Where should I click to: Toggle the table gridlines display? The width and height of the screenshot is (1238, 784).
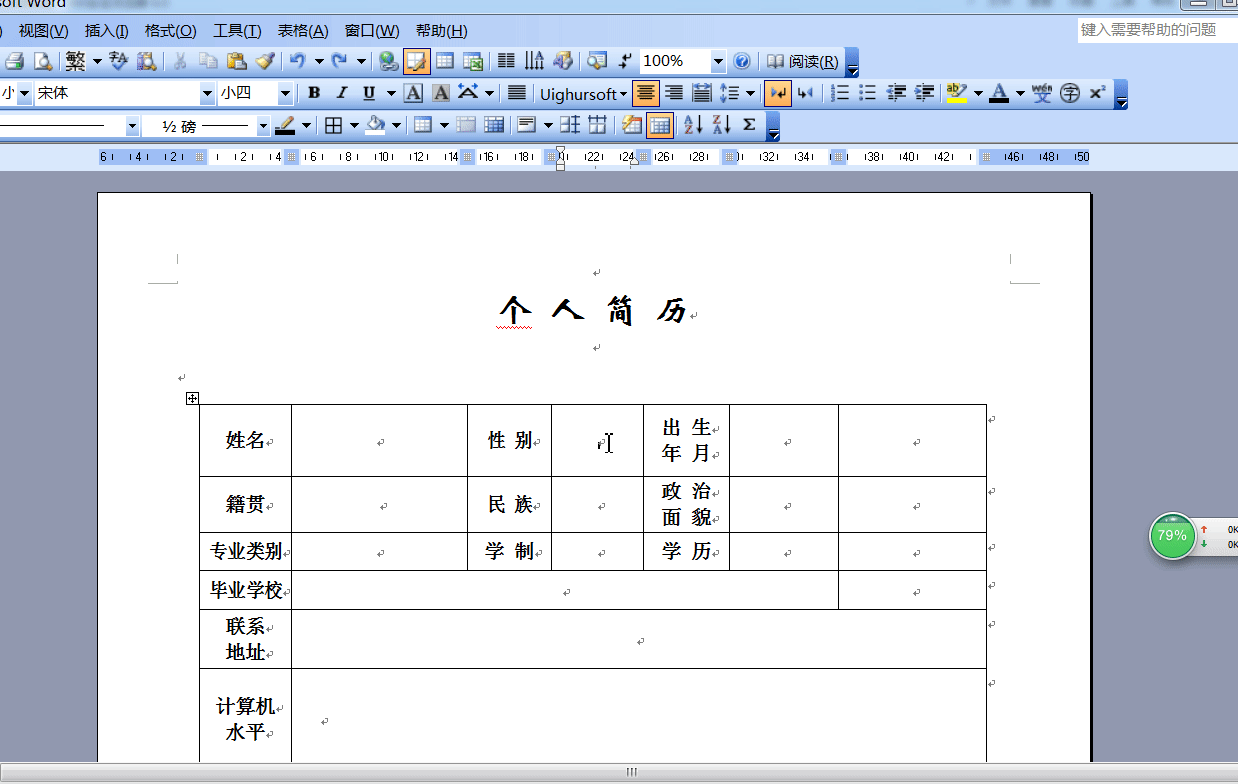660,124
